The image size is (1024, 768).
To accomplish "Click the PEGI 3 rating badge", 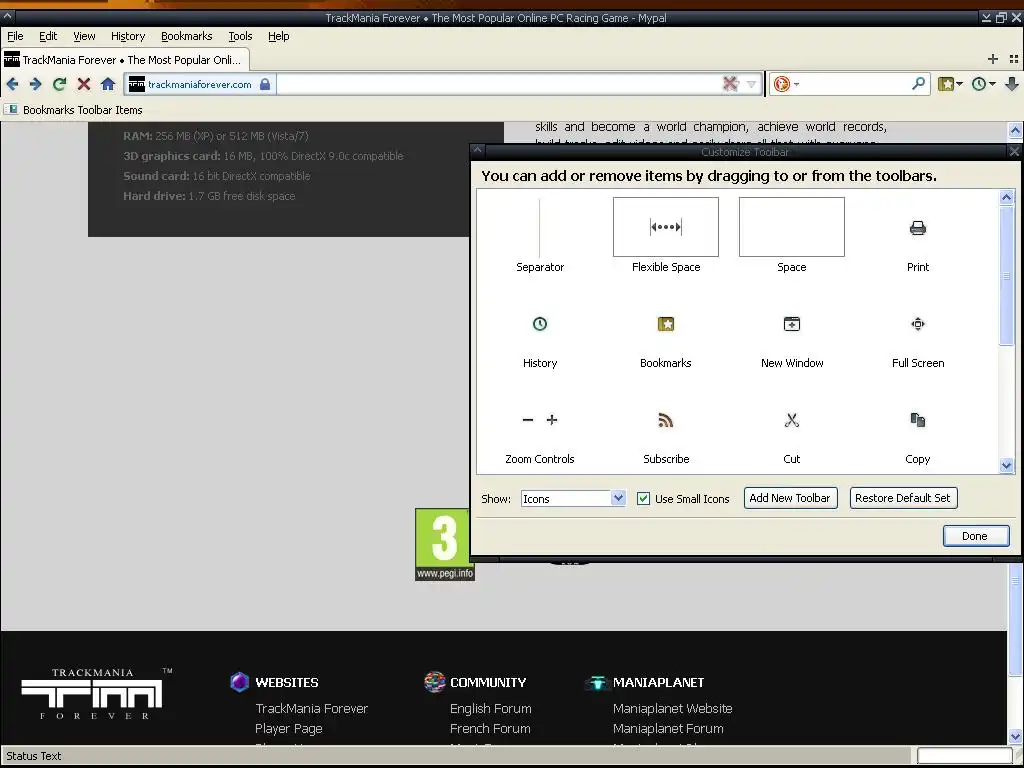I will pyautogui.click(x=445, y=545).
